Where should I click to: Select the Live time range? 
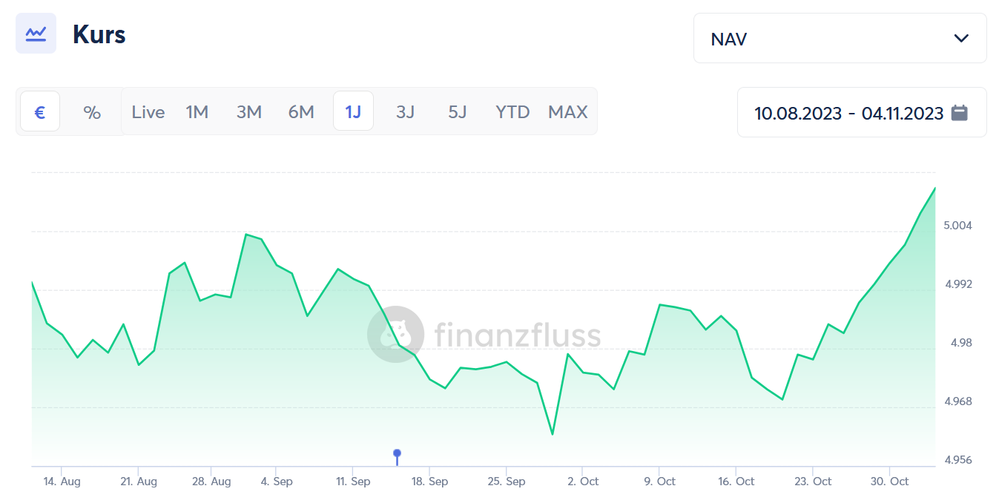[x=148, y=112]
